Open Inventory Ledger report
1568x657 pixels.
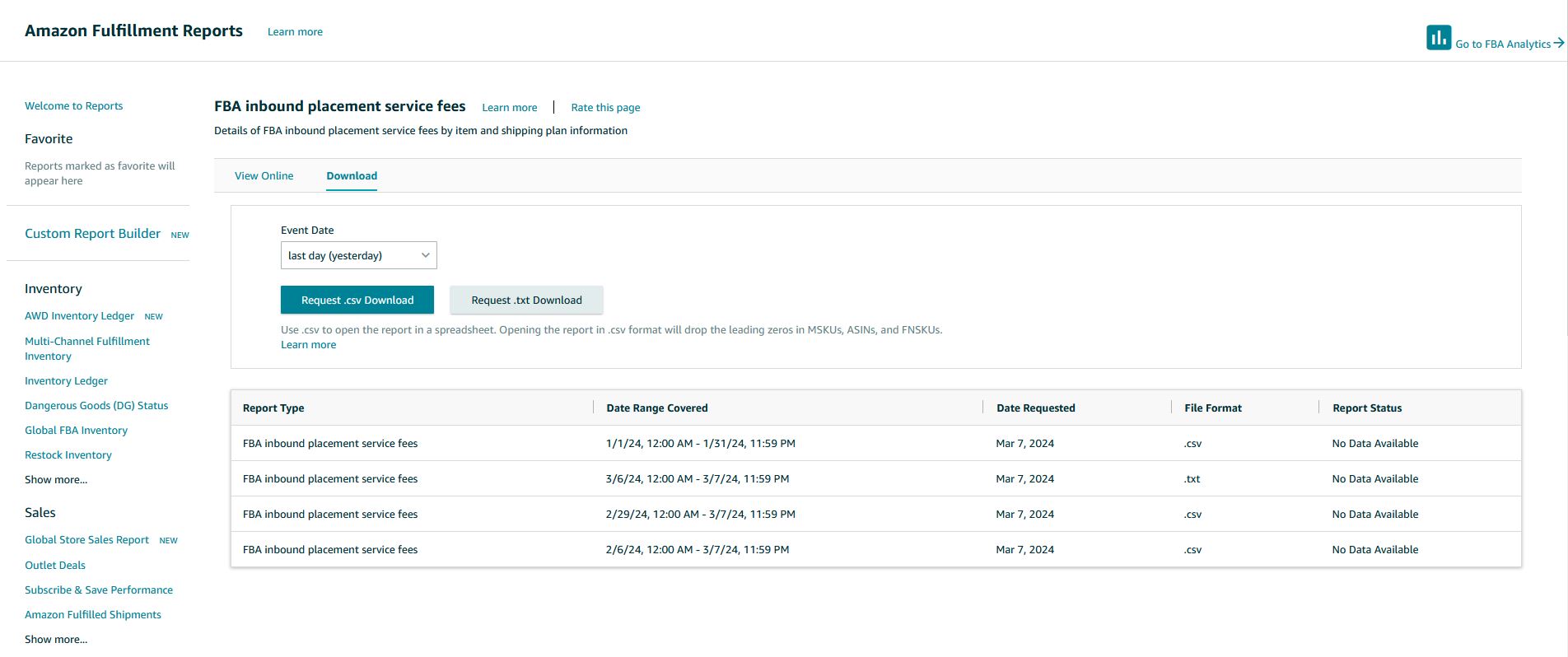66,381
